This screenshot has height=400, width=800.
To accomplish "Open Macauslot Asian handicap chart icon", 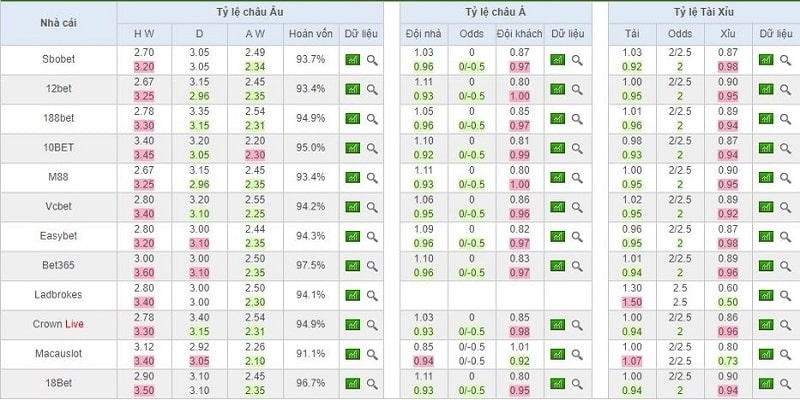I will (557, 355).
